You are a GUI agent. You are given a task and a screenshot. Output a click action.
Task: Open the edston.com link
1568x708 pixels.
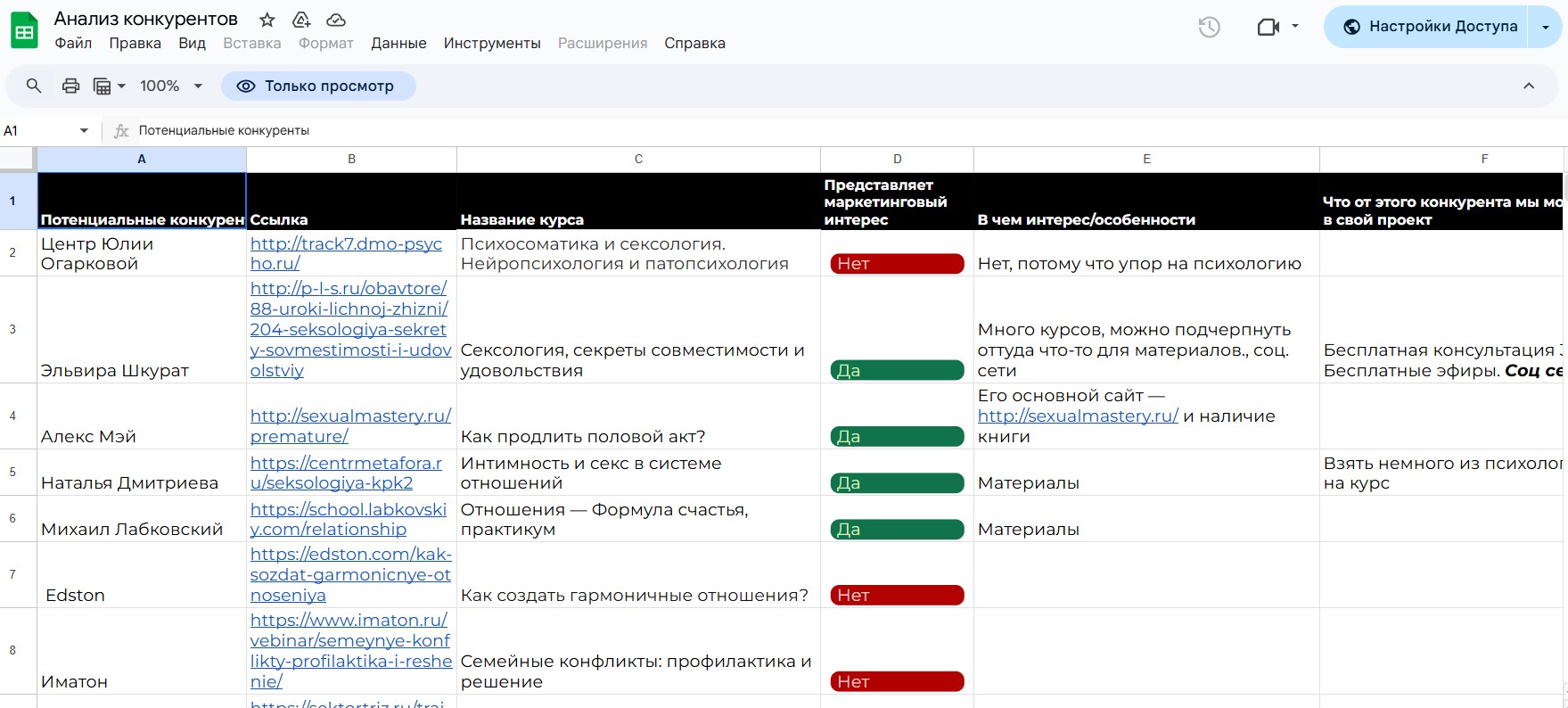tap(350, 574)
